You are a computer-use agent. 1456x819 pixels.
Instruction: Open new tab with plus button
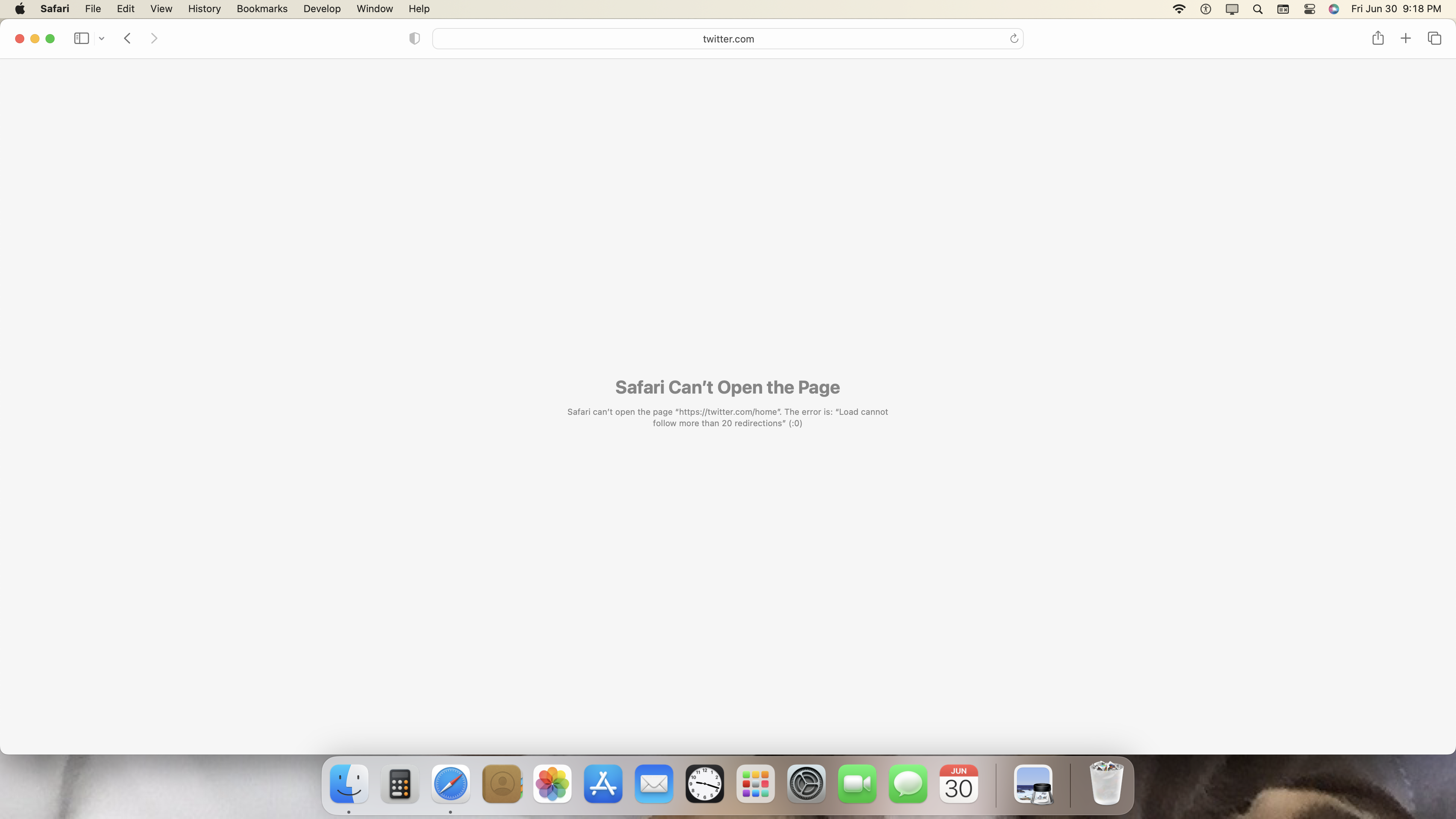pos(1406,38)
